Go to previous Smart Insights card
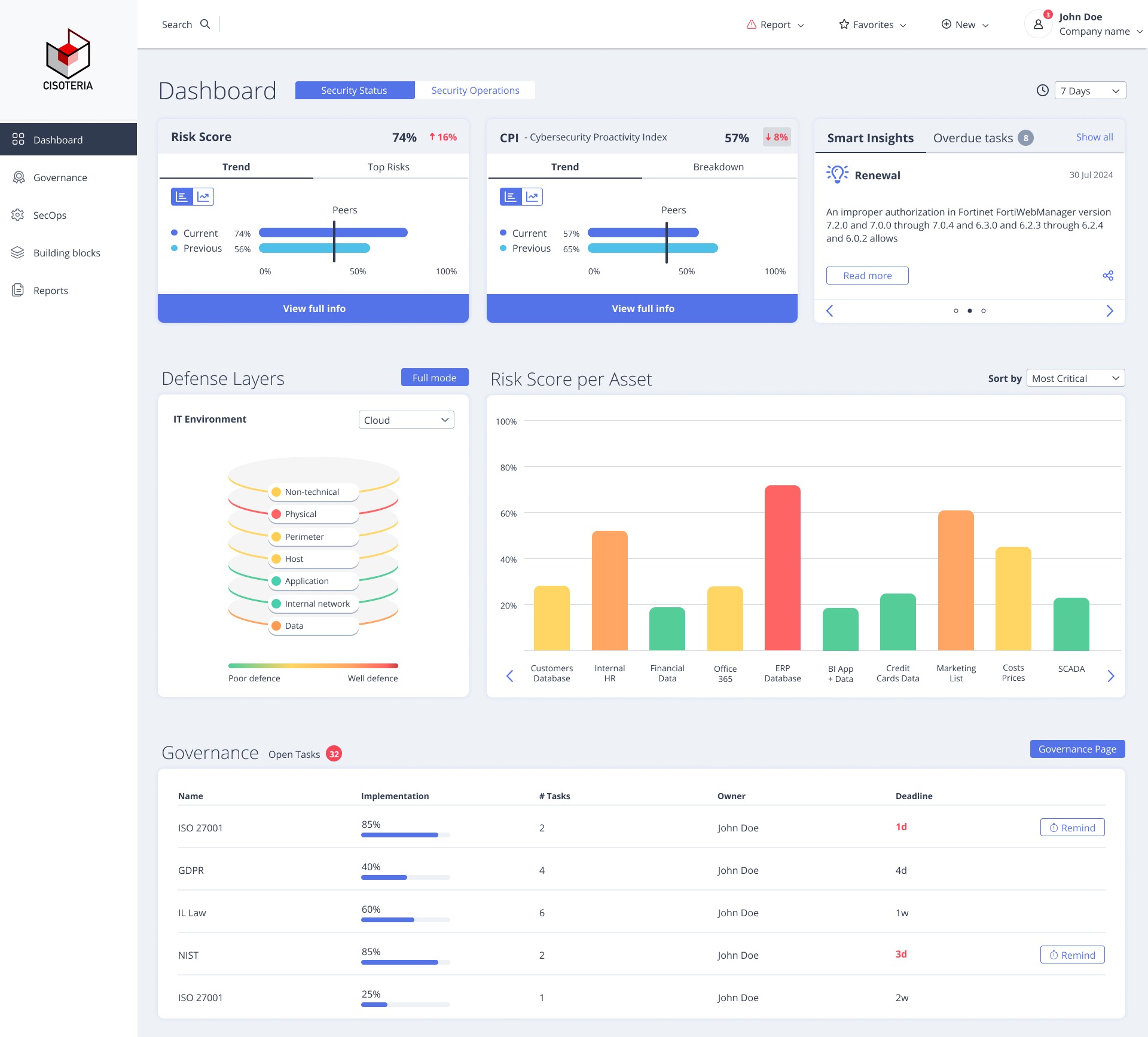The height and width of the screenshot is (1037, 1148). [x=830, y=311]
